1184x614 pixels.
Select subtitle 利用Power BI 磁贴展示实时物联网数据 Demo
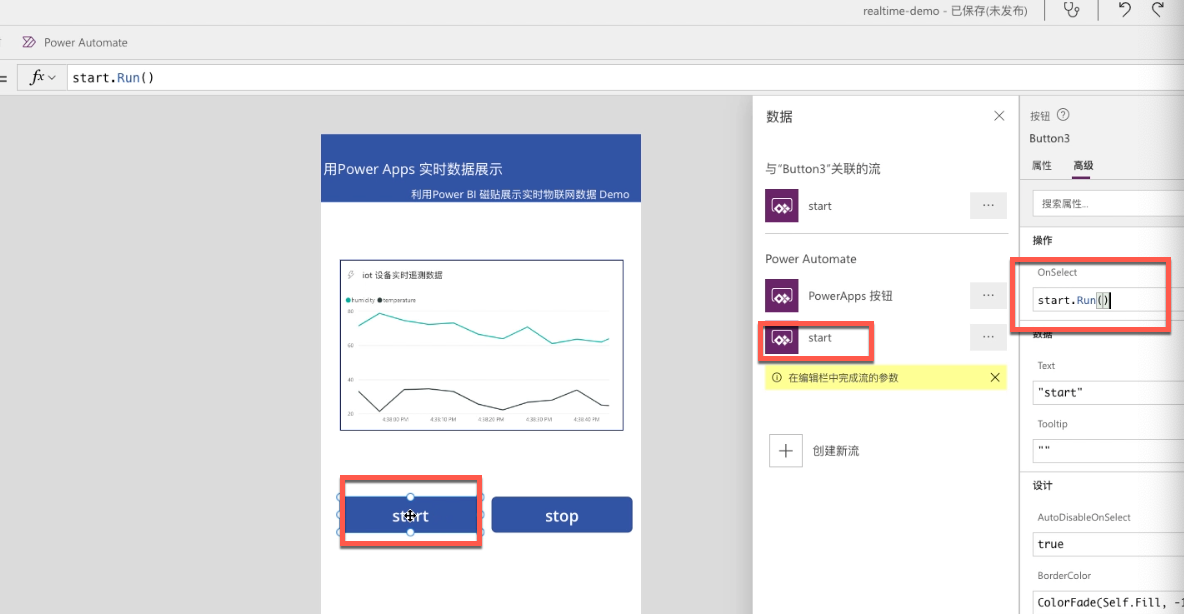pos(520,194)
